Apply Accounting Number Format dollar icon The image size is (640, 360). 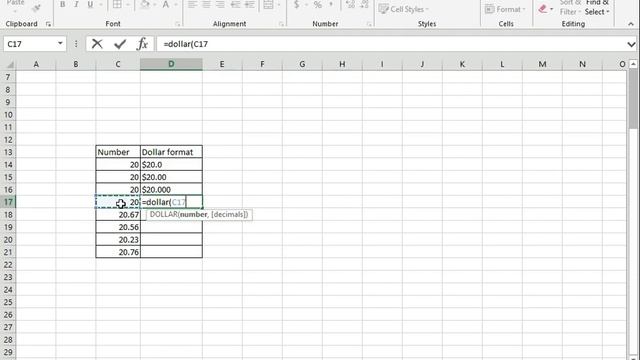coord(297,4)
